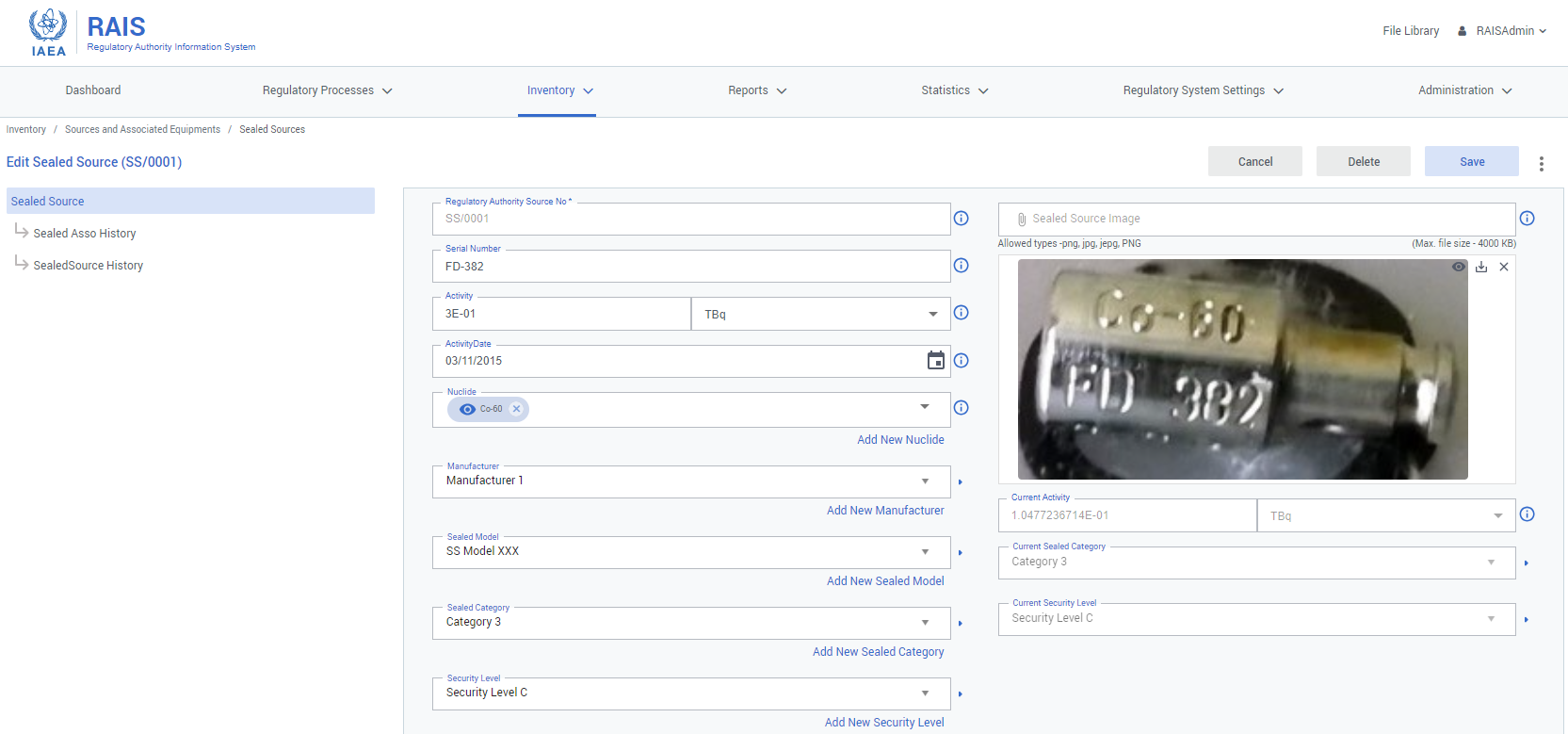This screenshot has width=1568, height=734.
Task: Open Sealed Model dropdown
Action: point(691,552)
